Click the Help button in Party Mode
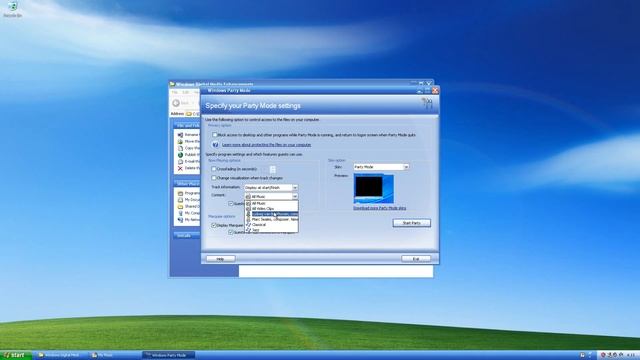 [220, 259]
